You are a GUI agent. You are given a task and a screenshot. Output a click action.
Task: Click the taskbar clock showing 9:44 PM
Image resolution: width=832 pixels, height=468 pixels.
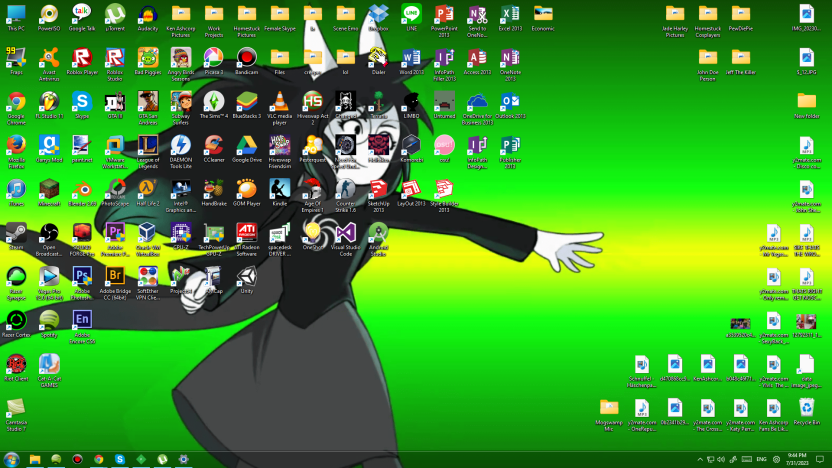click(x=797, y=459)
